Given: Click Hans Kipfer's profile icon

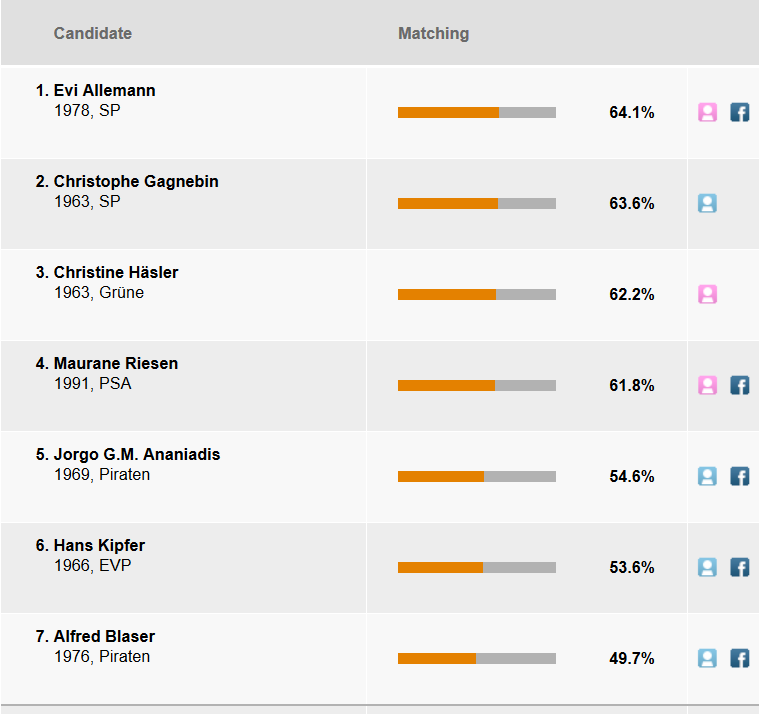Looking at the screenshot, I should pos(707,567).
